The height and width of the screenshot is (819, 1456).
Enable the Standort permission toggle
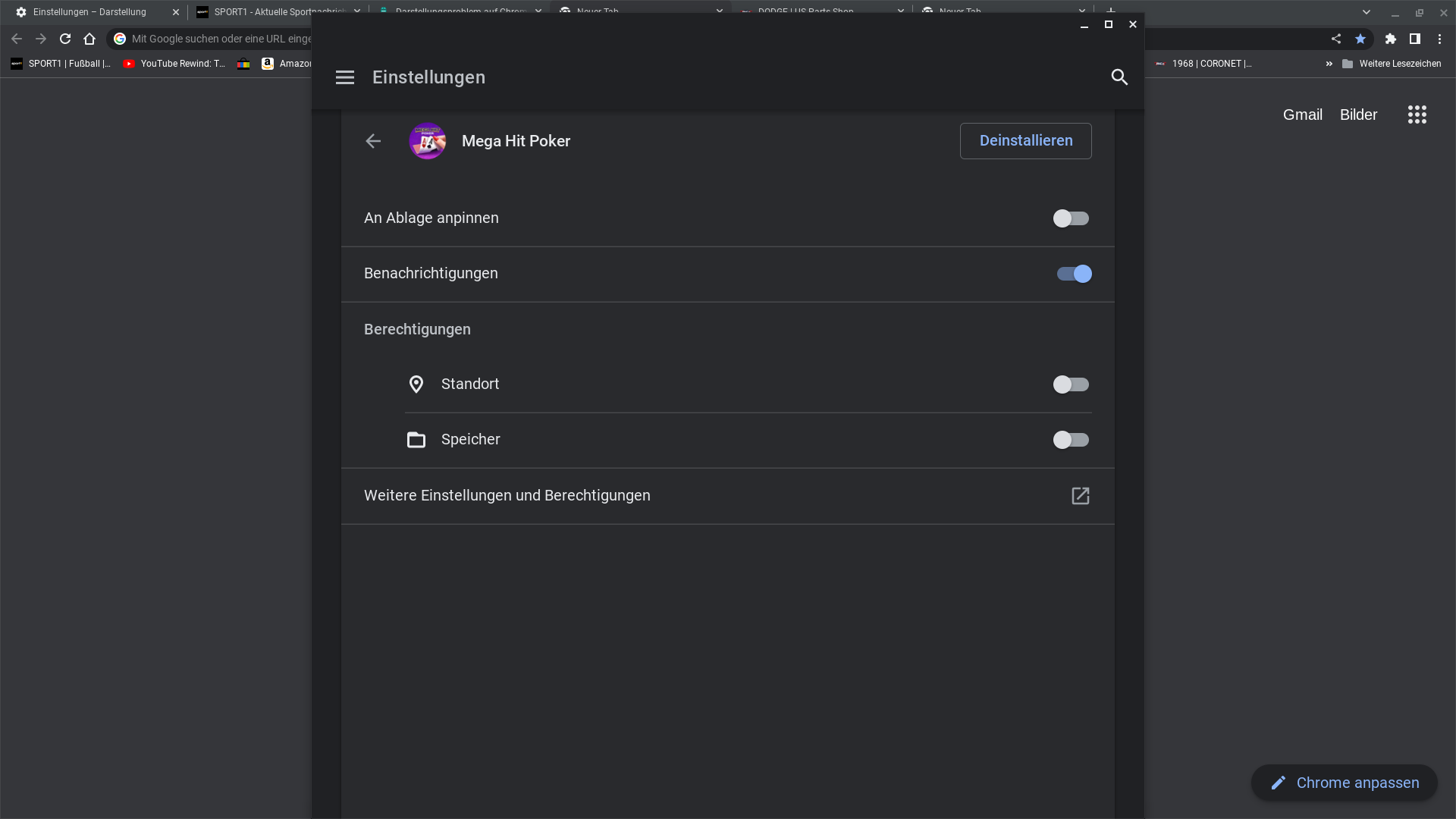(1071, 384)
